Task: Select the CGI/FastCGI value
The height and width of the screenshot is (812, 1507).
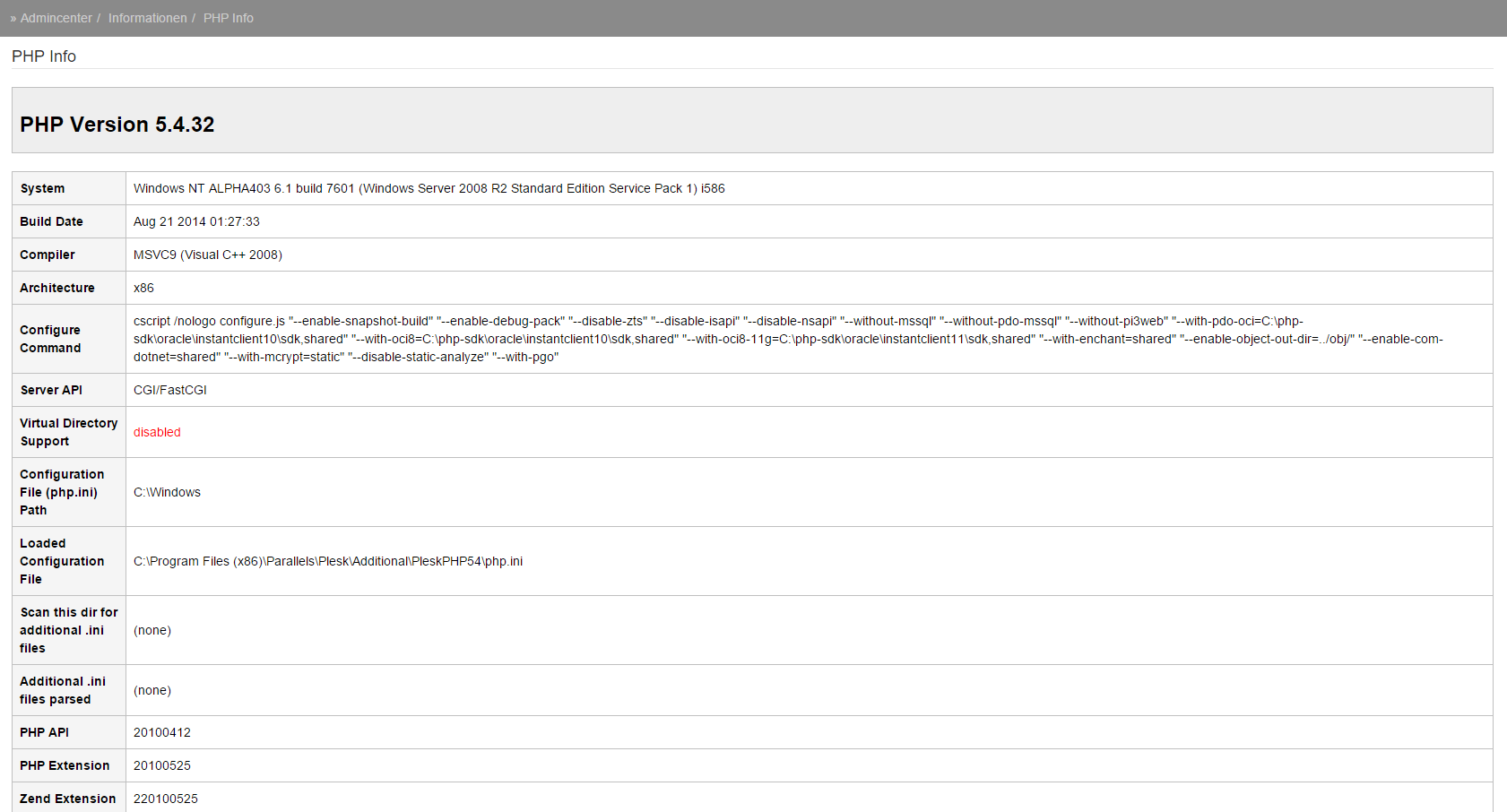Action: coord(170,390)
